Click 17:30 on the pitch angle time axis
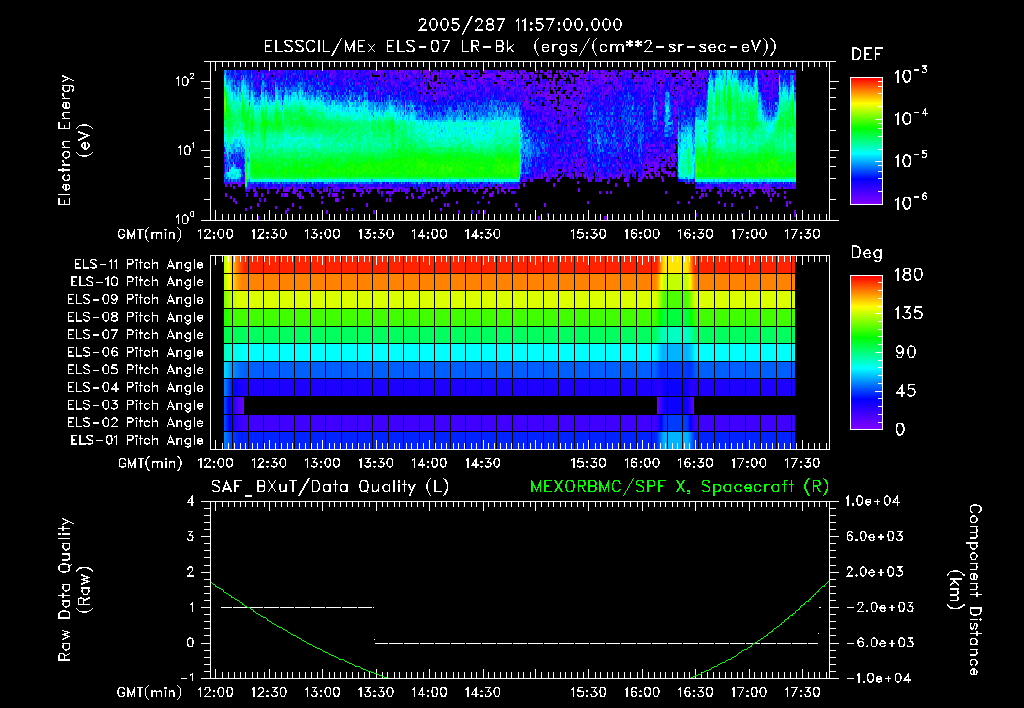The image size is (1024, 708). click(x=802, y=463)
